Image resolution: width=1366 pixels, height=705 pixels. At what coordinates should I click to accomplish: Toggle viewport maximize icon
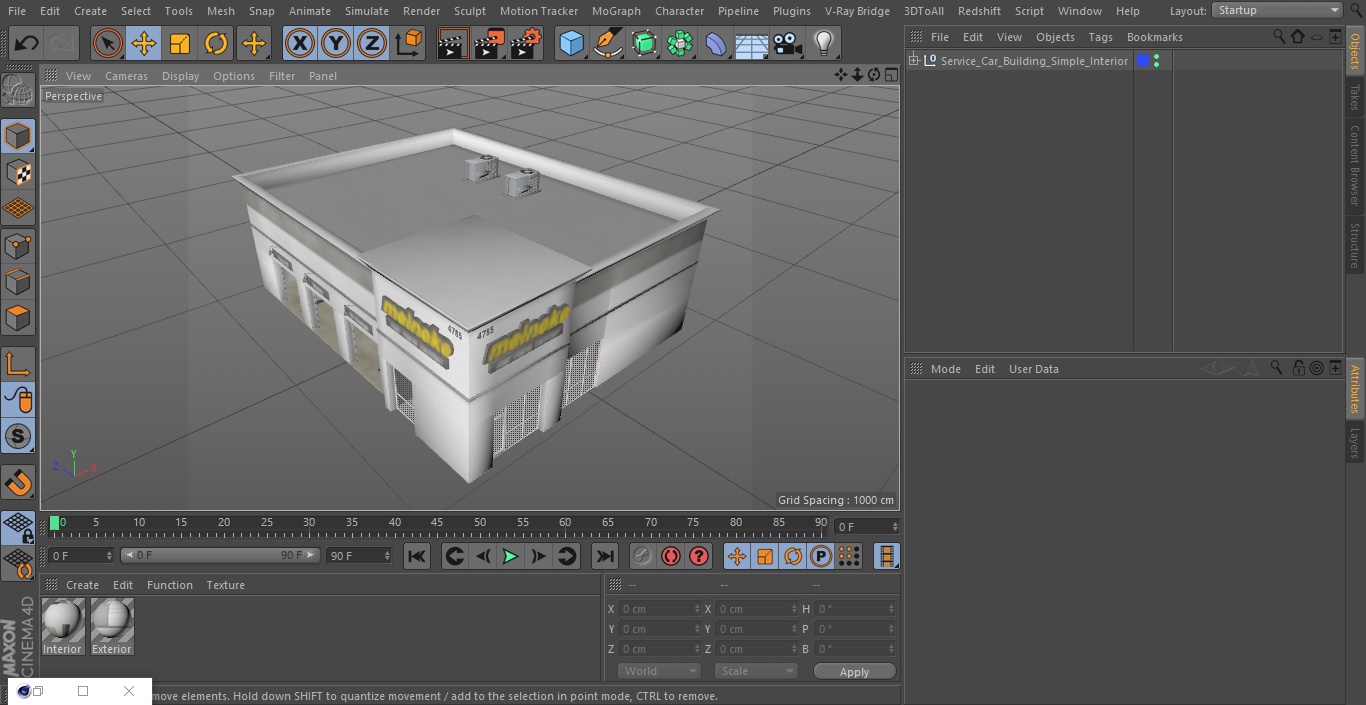pos(890,75)
